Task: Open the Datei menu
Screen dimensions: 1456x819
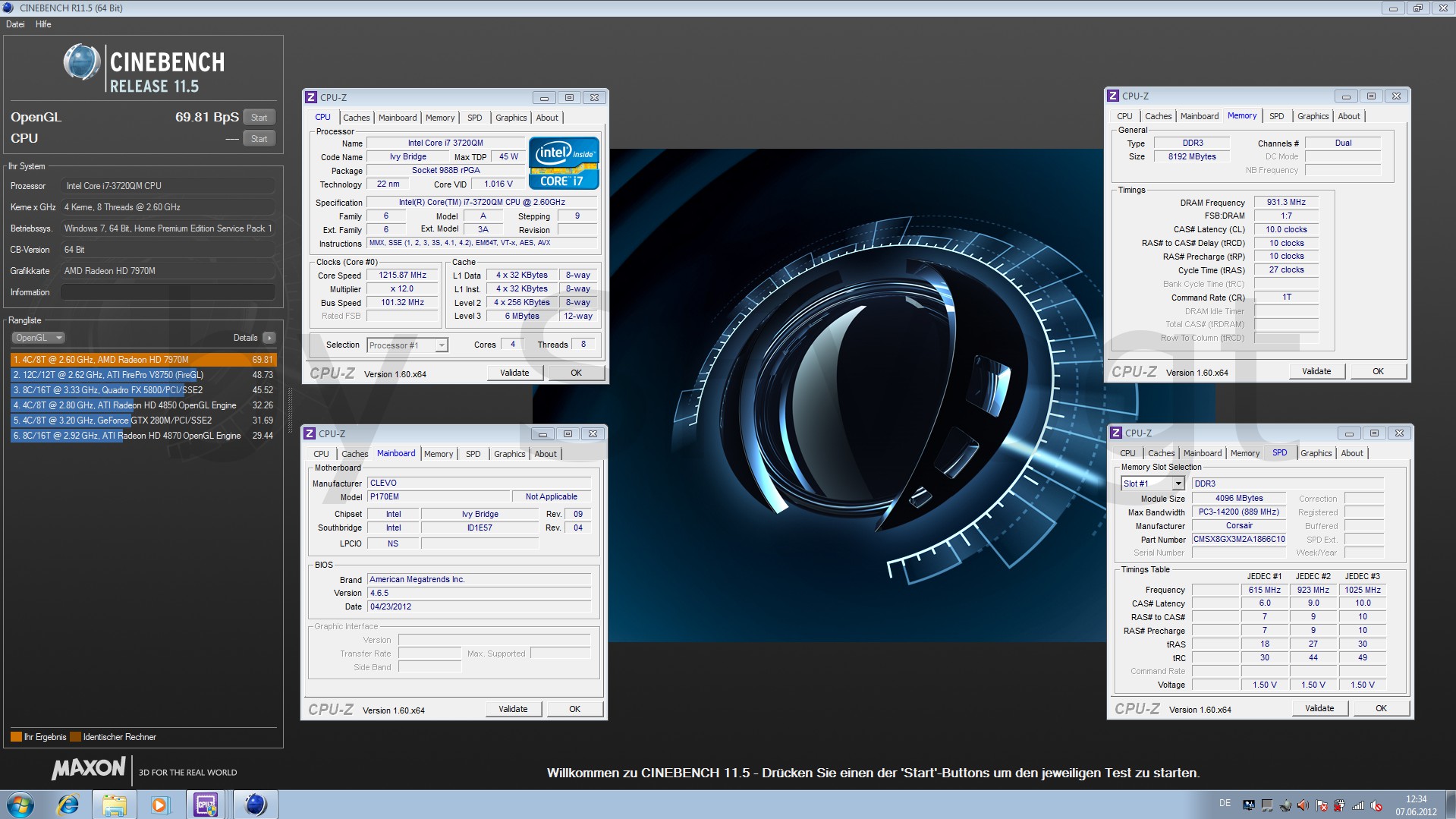Action: coord(15,24)
